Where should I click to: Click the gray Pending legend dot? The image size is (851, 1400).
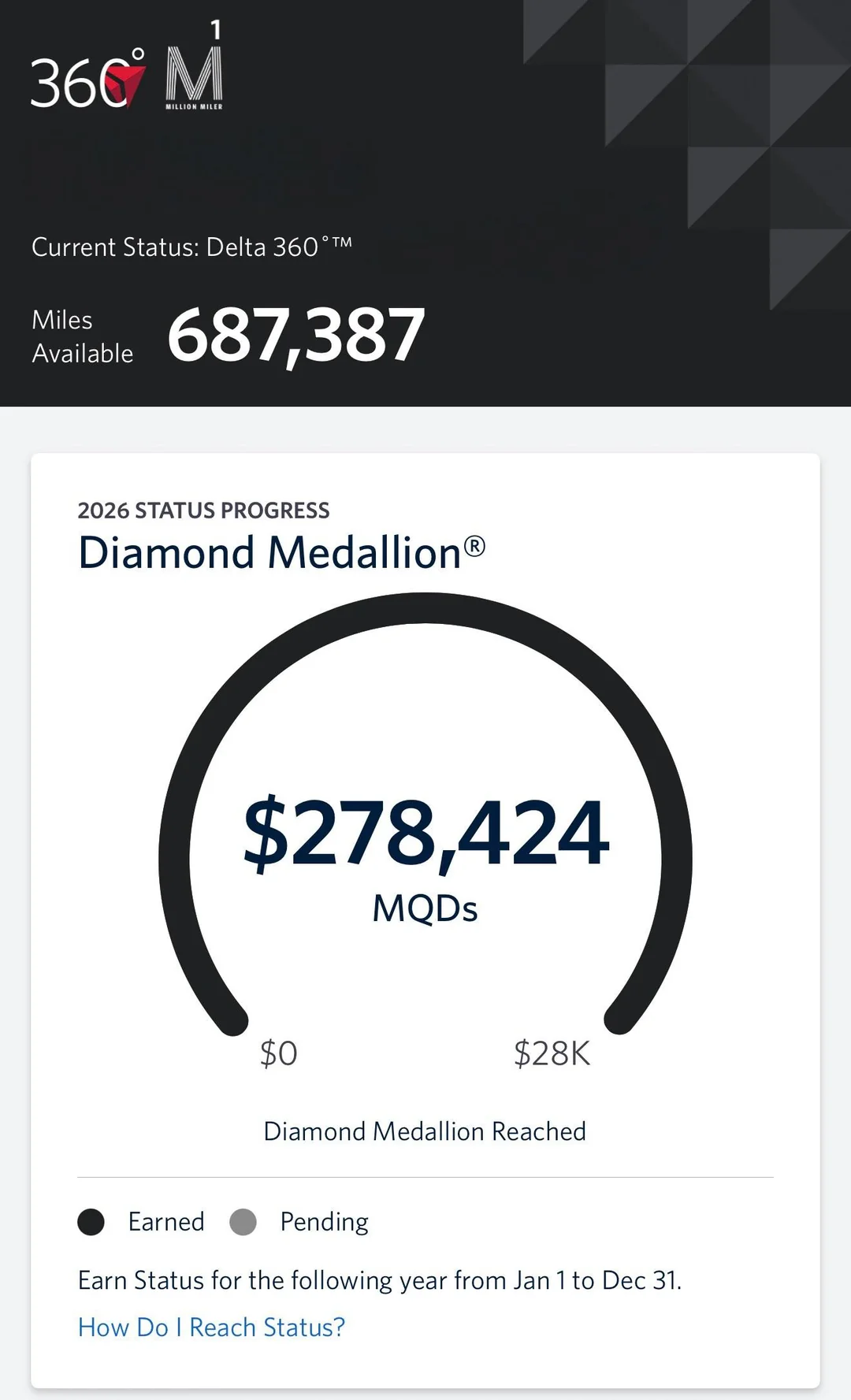click(x=243, y=1222)
